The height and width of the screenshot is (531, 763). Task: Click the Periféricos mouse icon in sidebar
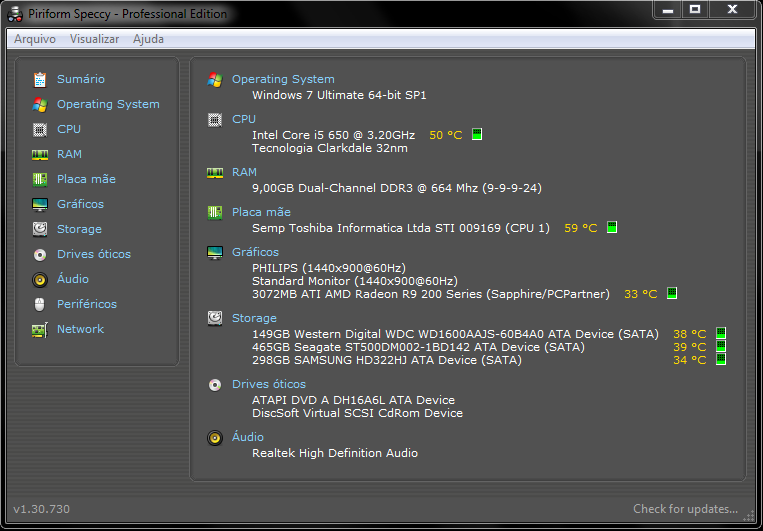pyautogui.click(x=40, y=304)
